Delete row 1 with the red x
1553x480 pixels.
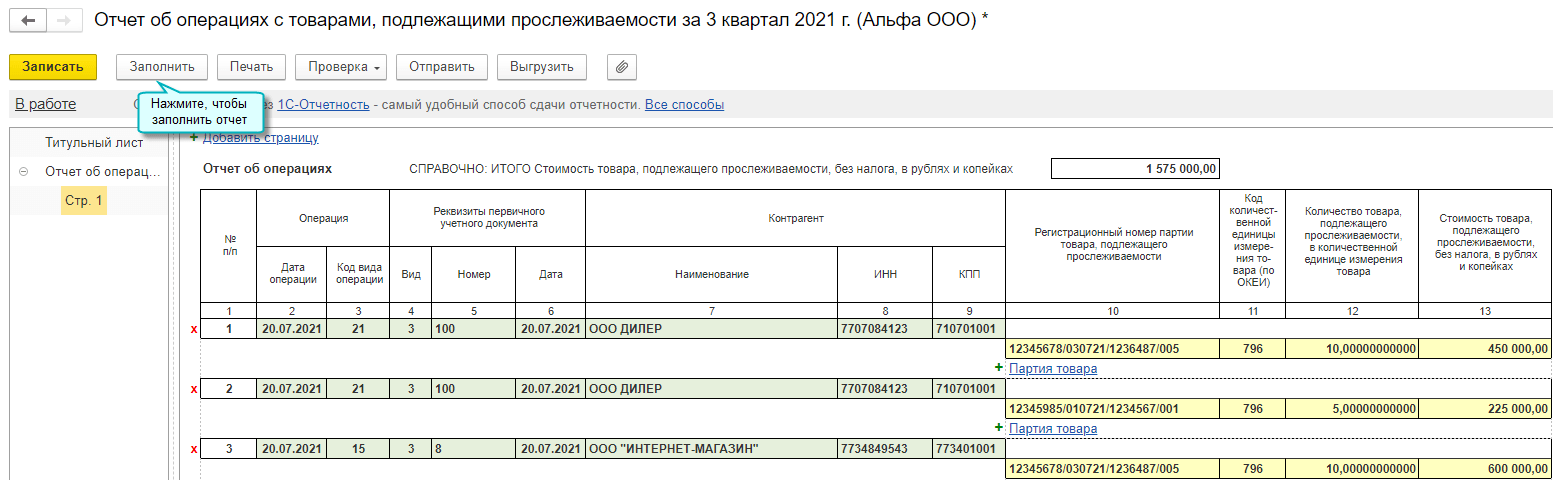194,329
